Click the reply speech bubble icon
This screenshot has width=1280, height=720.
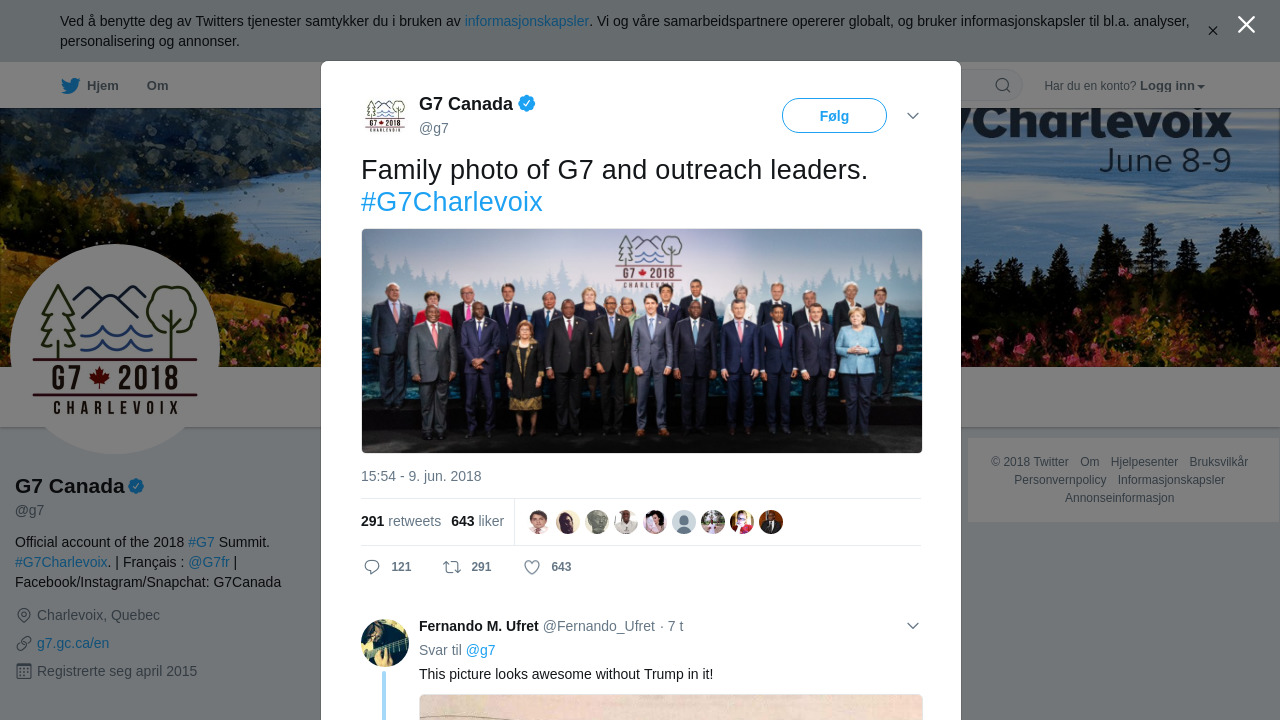point(372,567)
